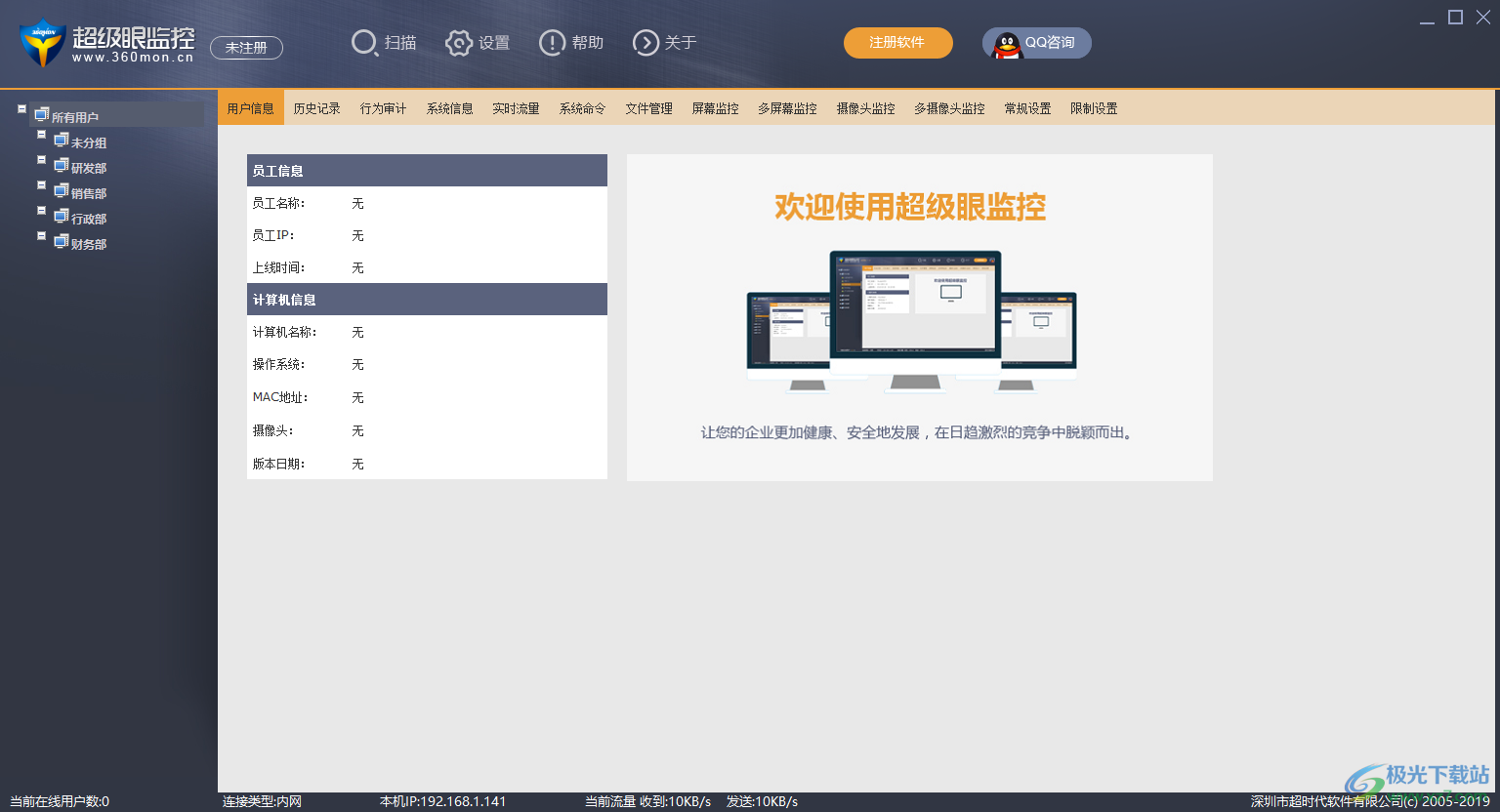1500x812 pixels.
Task: Click the 注册软件 button
Action: tap(898, 43)
